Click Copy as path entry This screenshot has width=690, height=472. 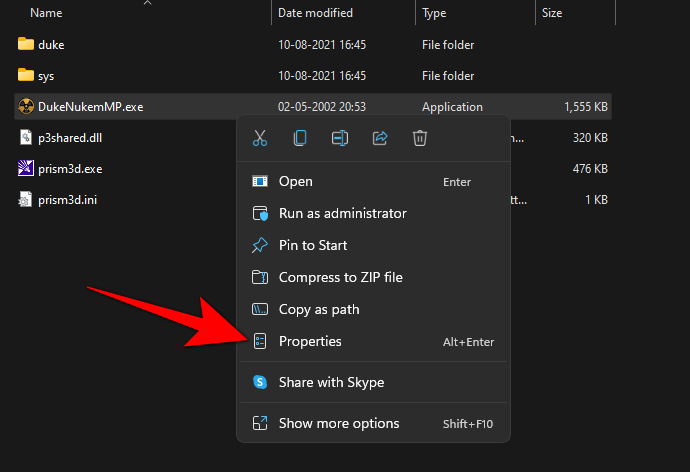[x=318, y=309]
